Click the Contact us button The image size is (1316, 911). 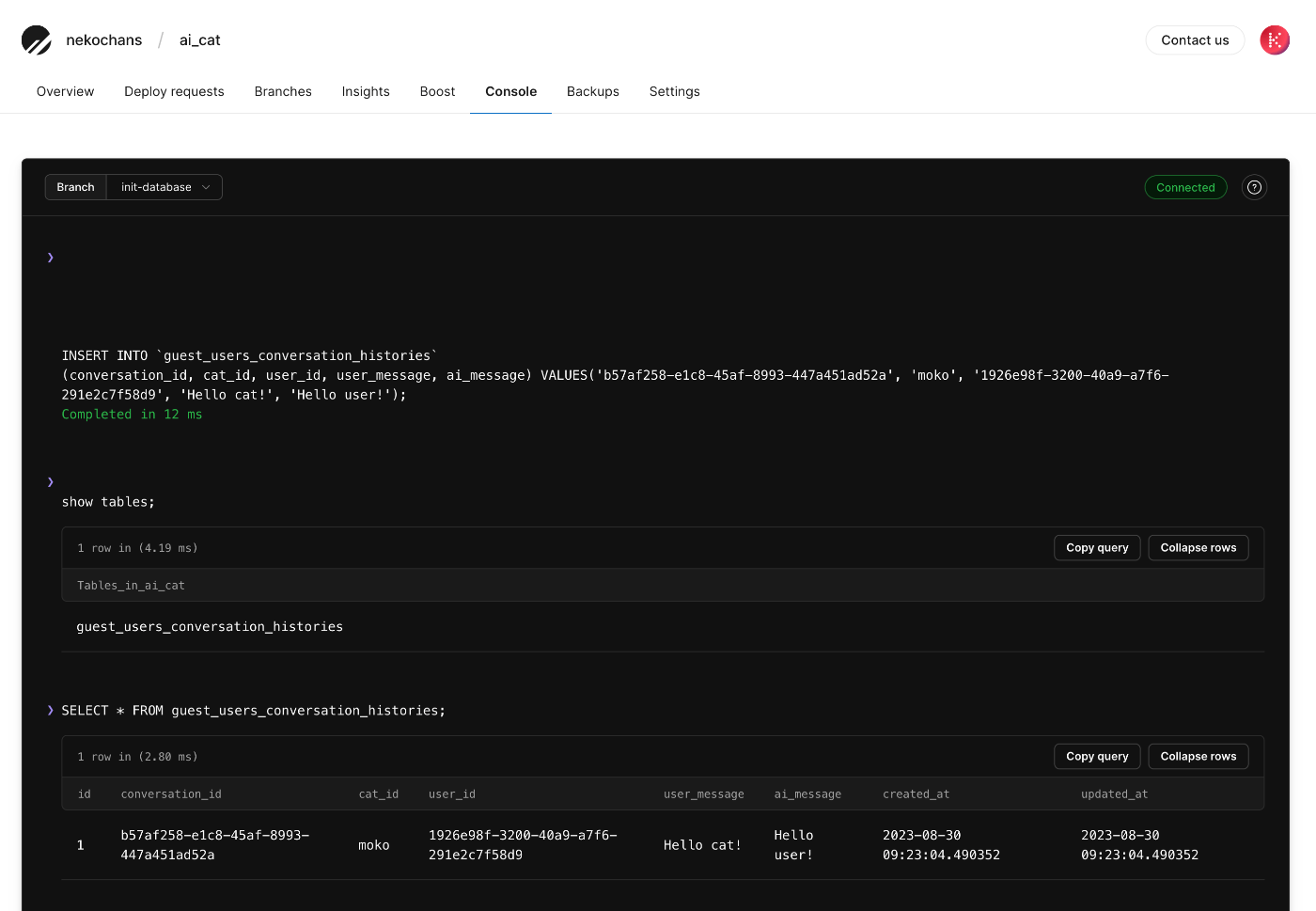pyautogui.click(x=1195, y=39)
